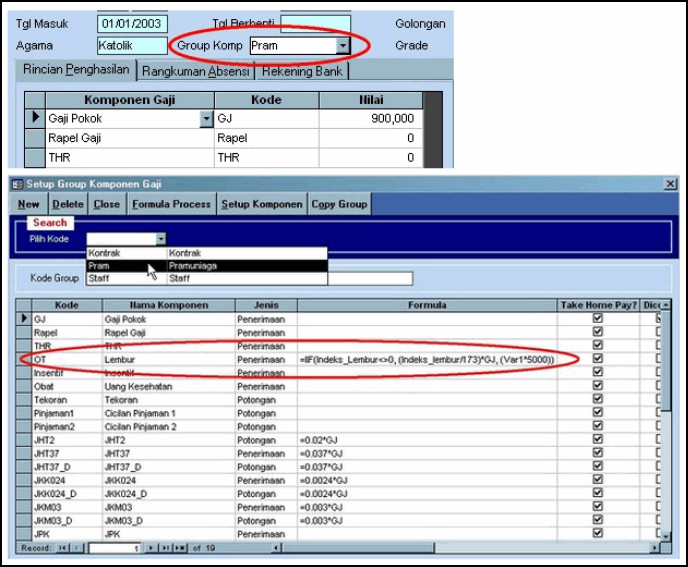Expand the Gaji Pokok component dropdown
Image resolution: width=688 pixels, height=567 pixels.
(x=207, y=118)
